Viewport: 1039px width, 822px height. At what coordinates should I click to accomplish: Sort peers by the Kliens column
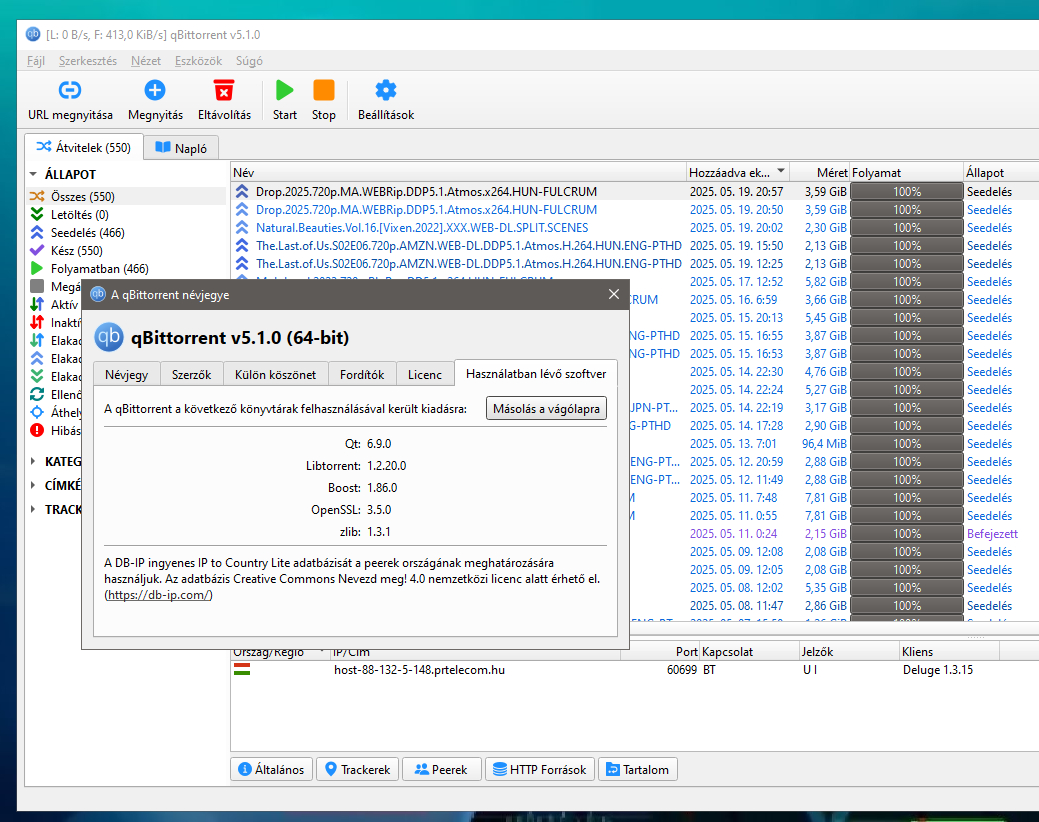pos(948,652)
